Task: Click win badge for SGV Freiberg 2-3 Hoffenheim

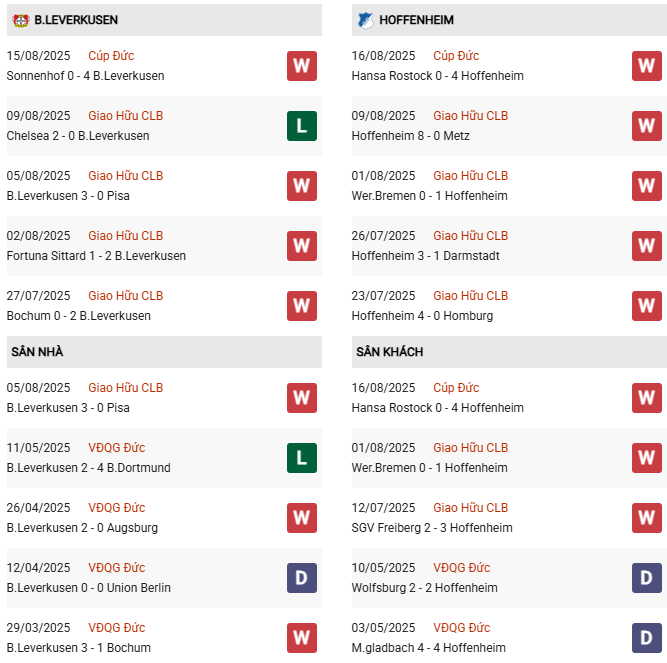Action: click(646, 518)
